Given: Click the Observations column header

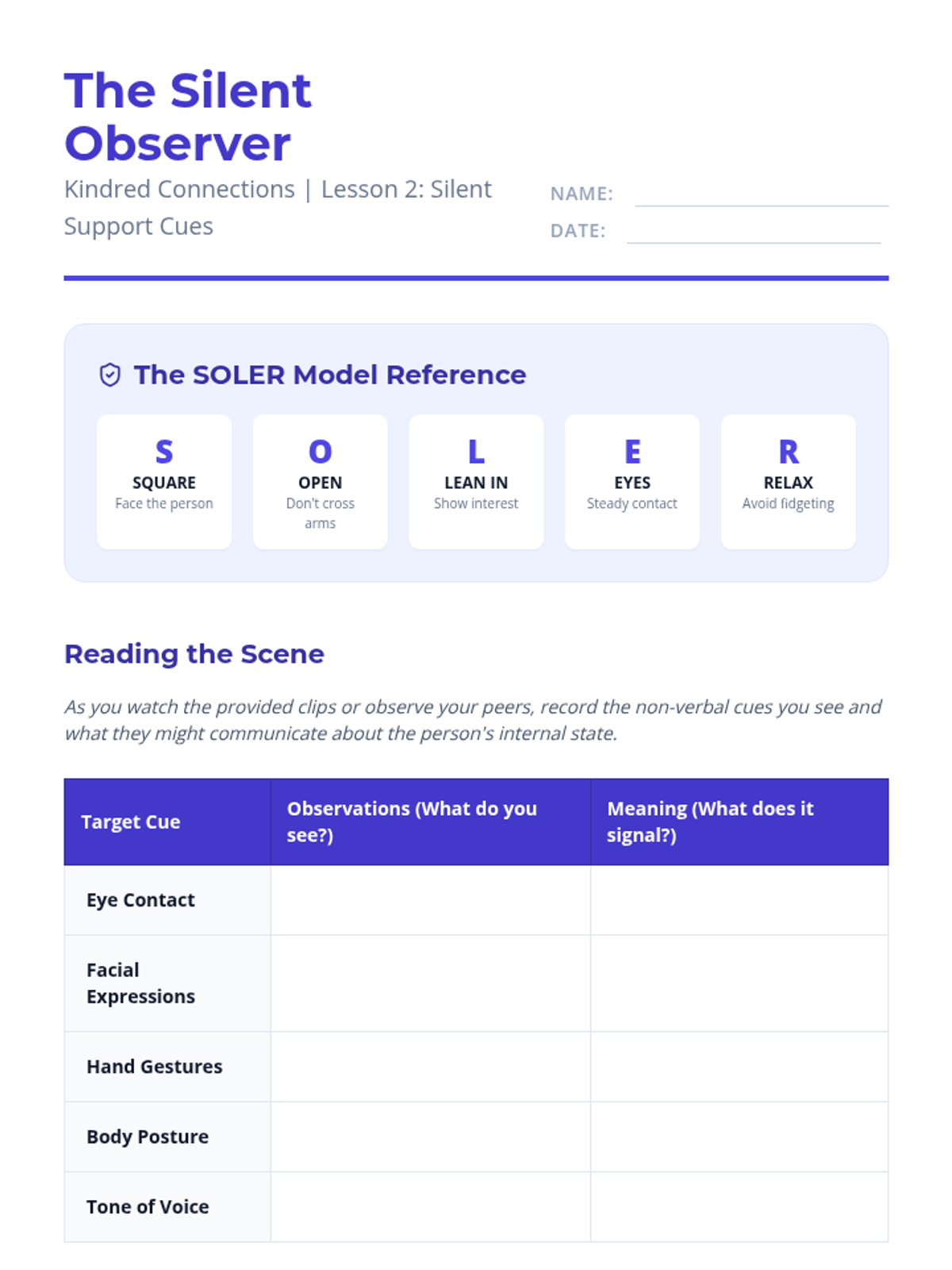Looking at the screenshot, I should pyautogui.click(x=431, y=822).
